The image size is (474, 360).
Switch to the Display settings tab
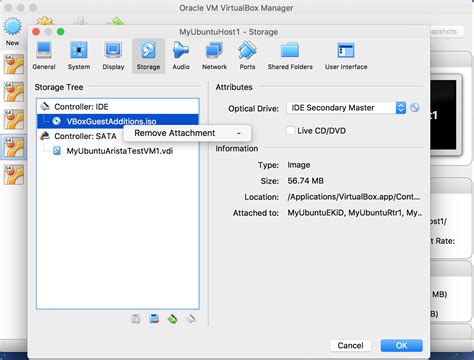pyautogui.click(x=113, y=56)
